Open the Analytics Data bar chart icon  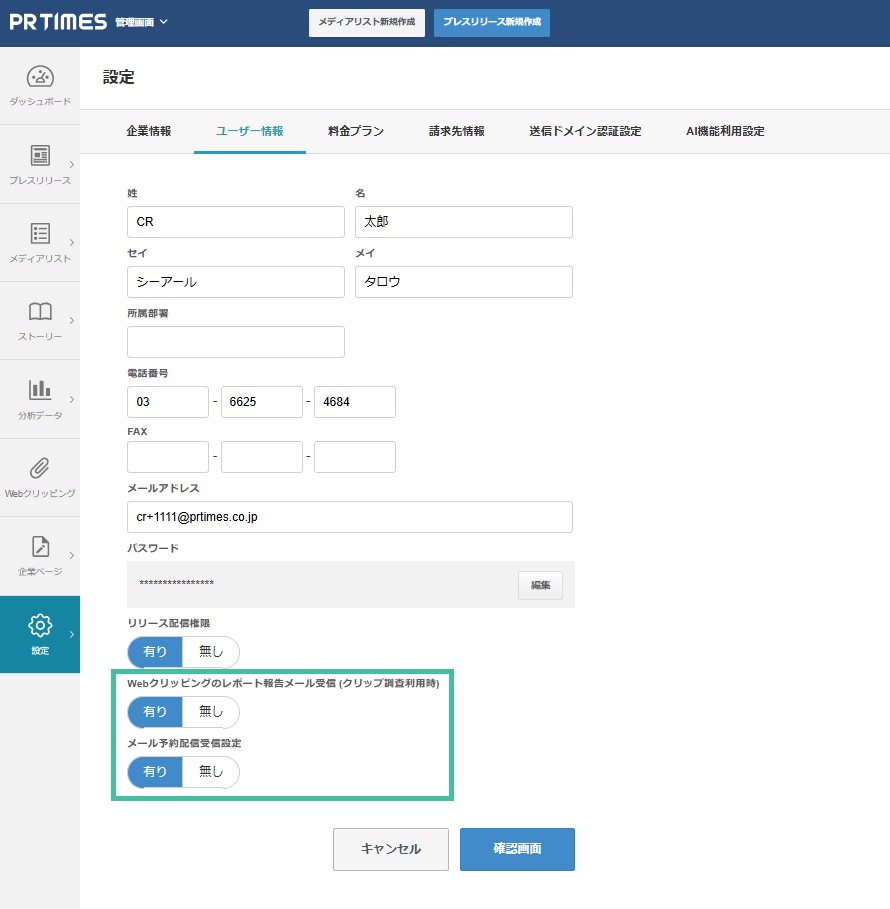pyautogui.click(x=40, y=390)
